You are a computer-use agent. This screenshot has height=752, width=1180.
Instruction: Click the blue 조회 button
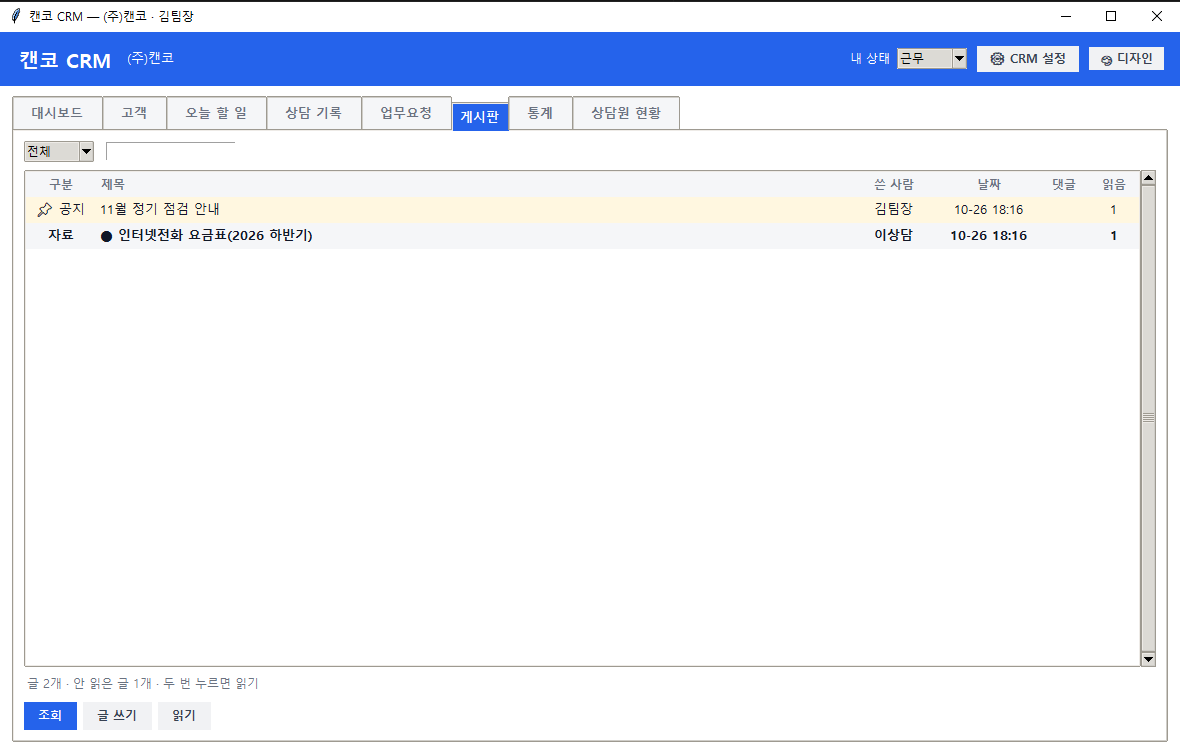(x=50, y=716)
